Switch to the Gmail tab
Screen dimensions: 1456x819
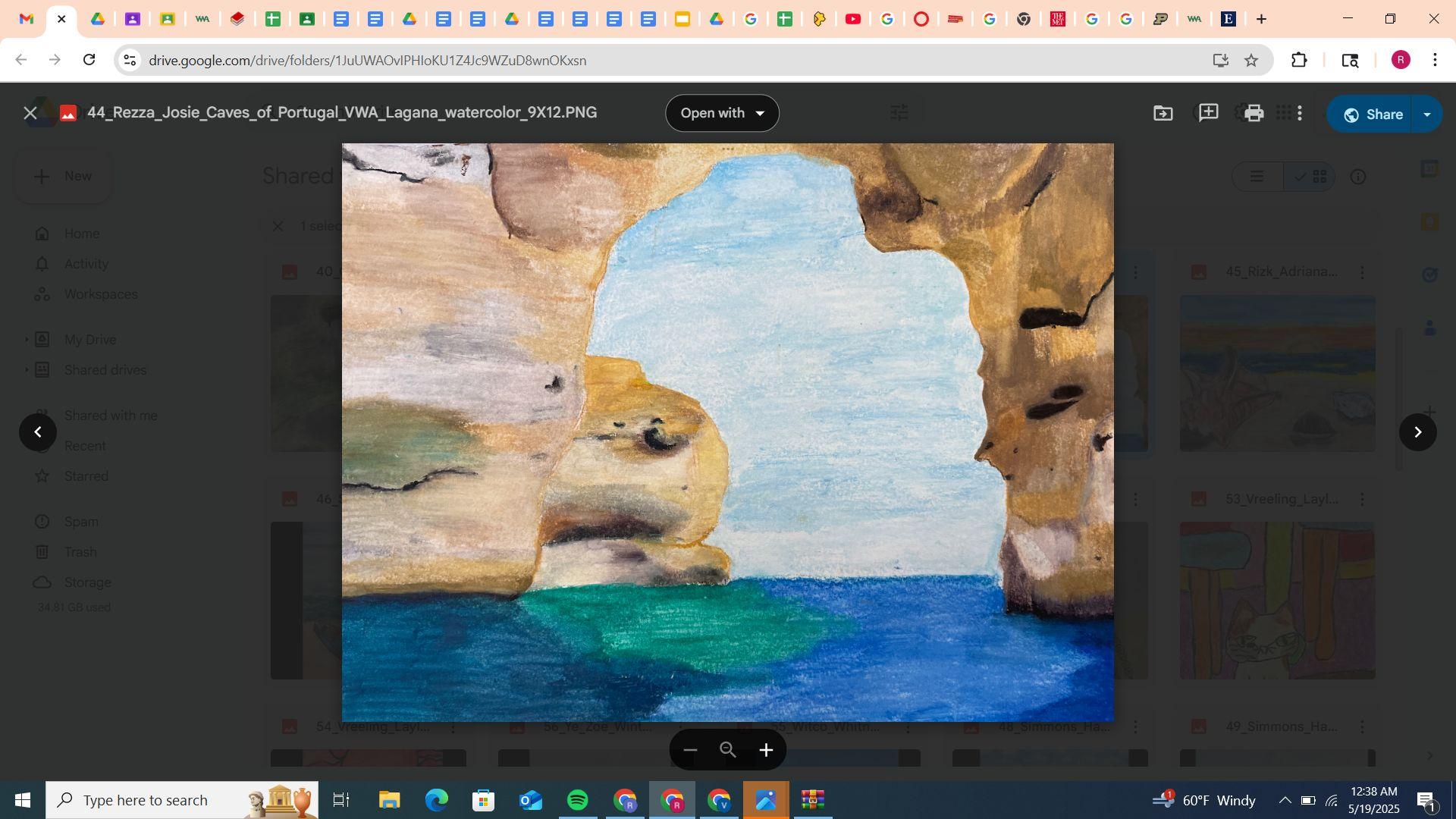(27, 19)
